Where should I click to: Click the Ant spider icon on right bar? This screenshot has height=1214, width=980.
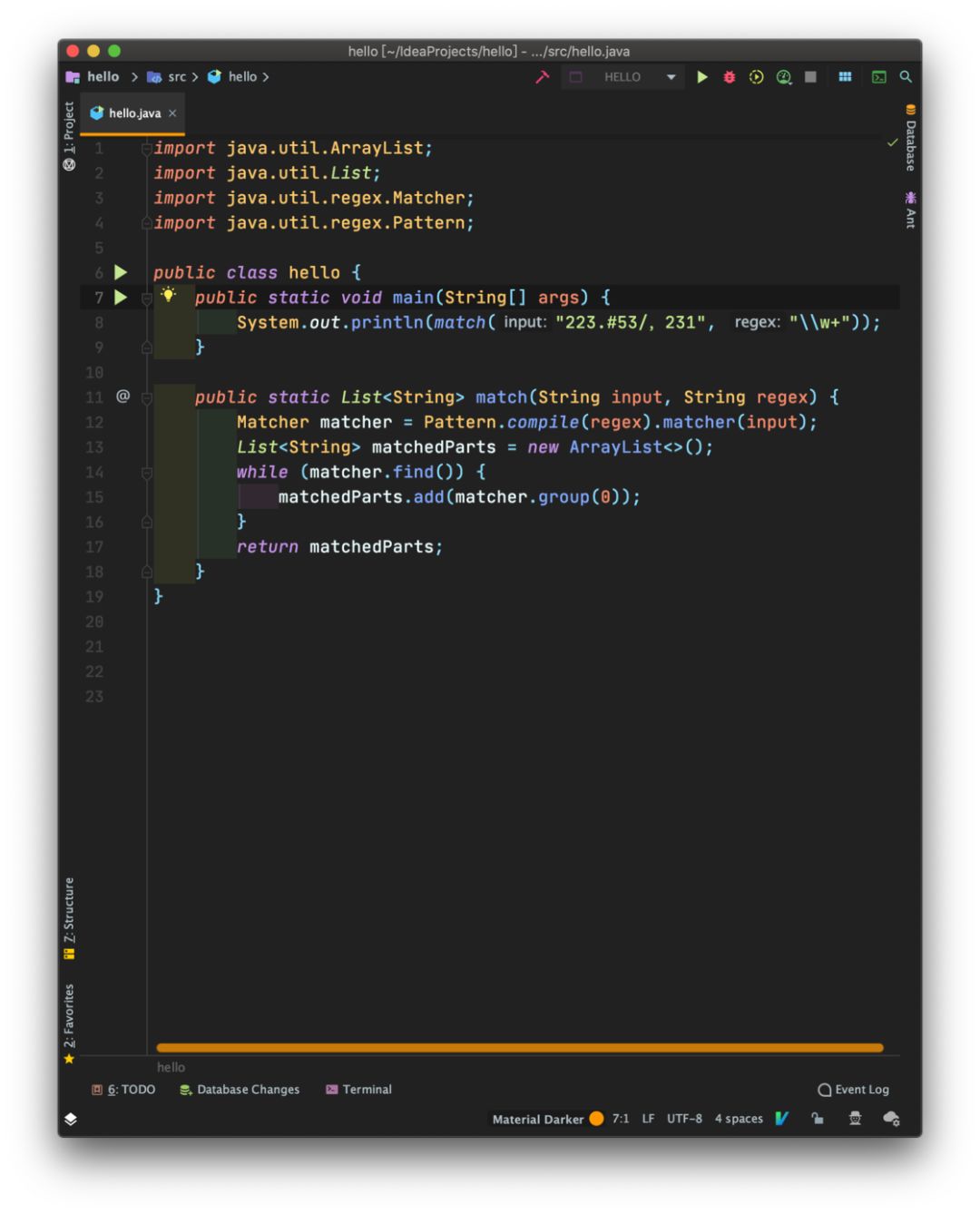point(910,197)
